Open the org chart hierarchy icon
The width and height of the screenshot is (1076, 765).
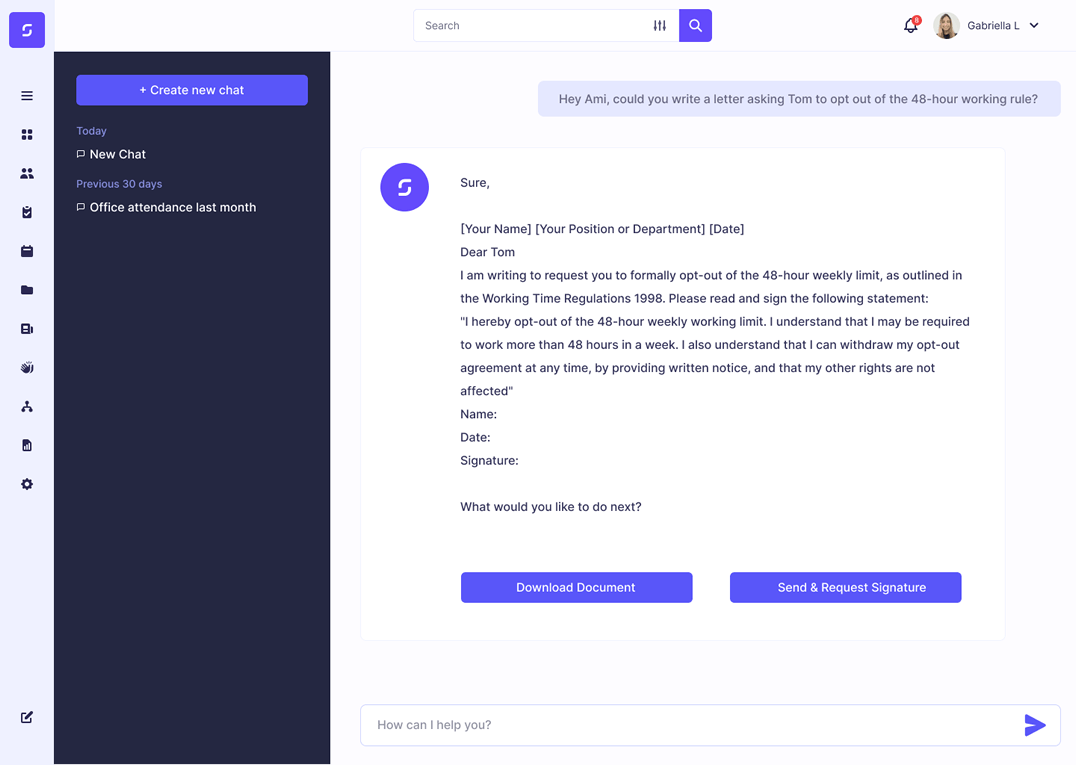[27, 406]
